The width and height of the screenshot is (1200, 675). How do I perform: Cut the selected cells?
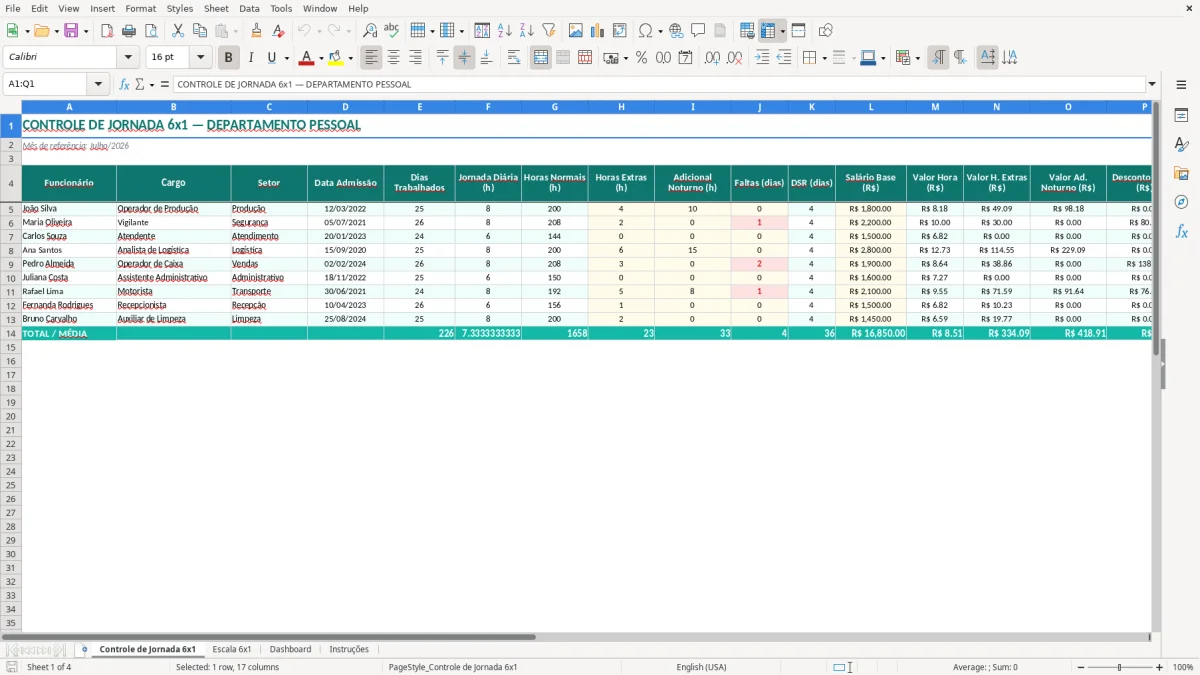(178, 31)
